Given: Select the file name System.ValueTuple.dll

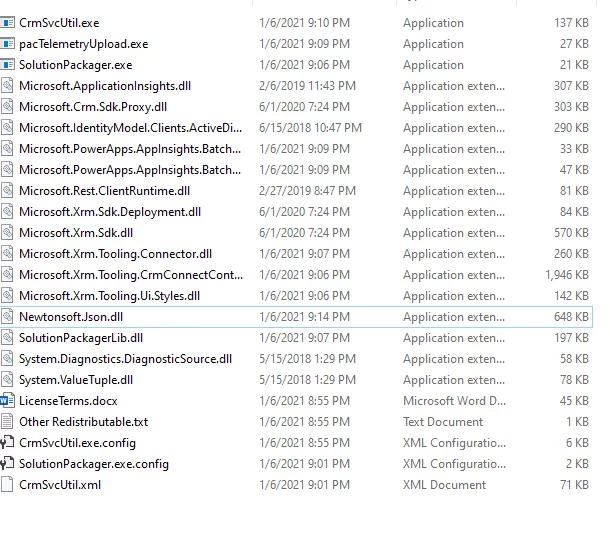Looking at the screenshot, I should 76,380.
